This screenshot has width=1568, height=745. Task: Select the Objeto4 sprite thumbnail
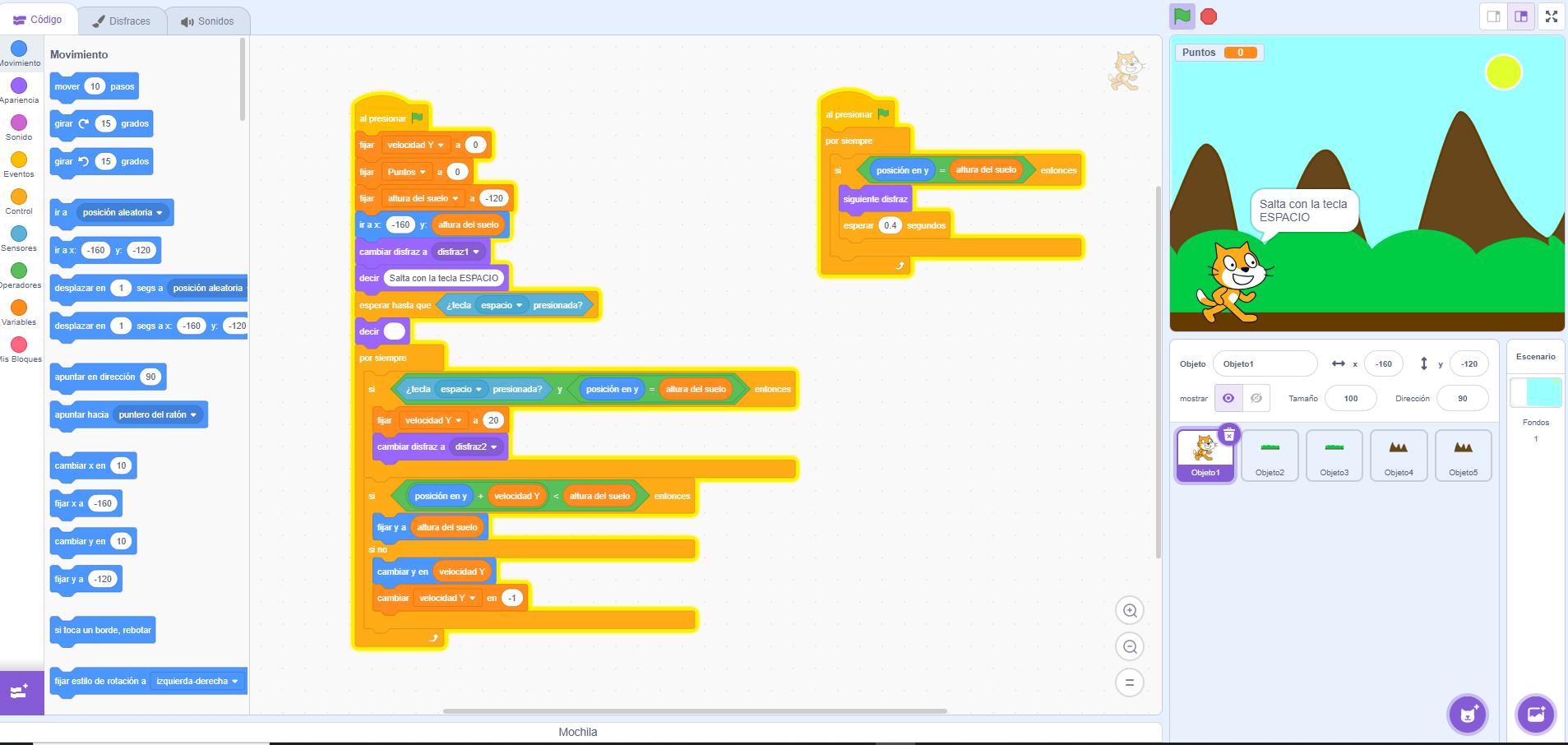point(1399,456)
